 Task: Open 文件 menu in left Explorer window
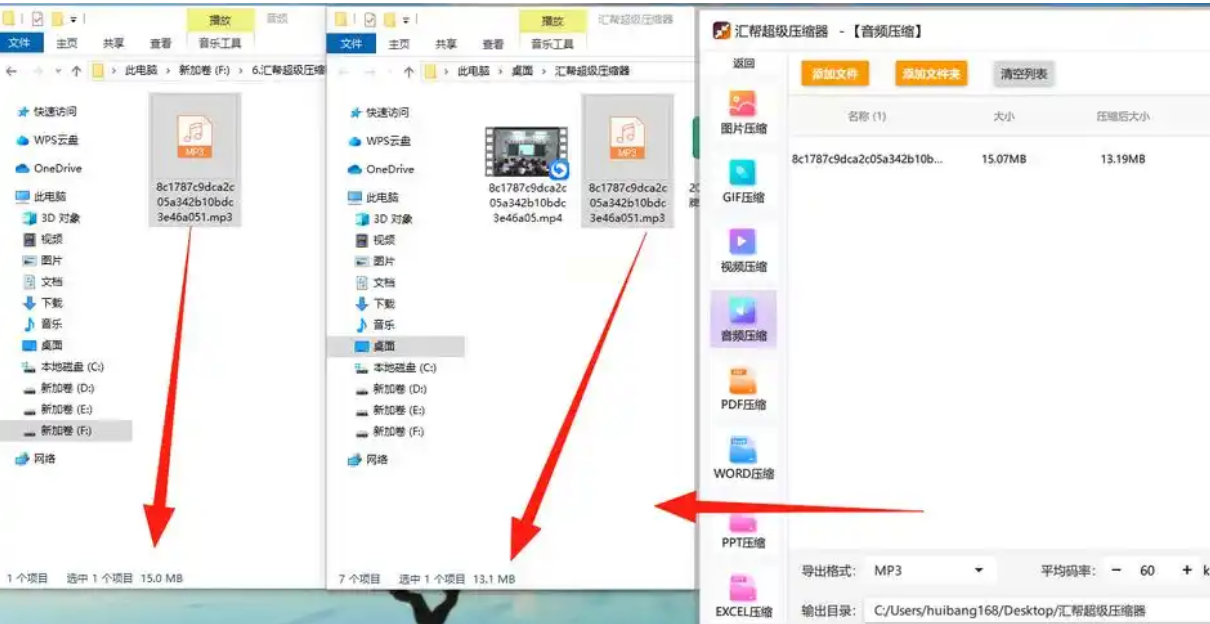pyautogui.click(x=19, y=43)
